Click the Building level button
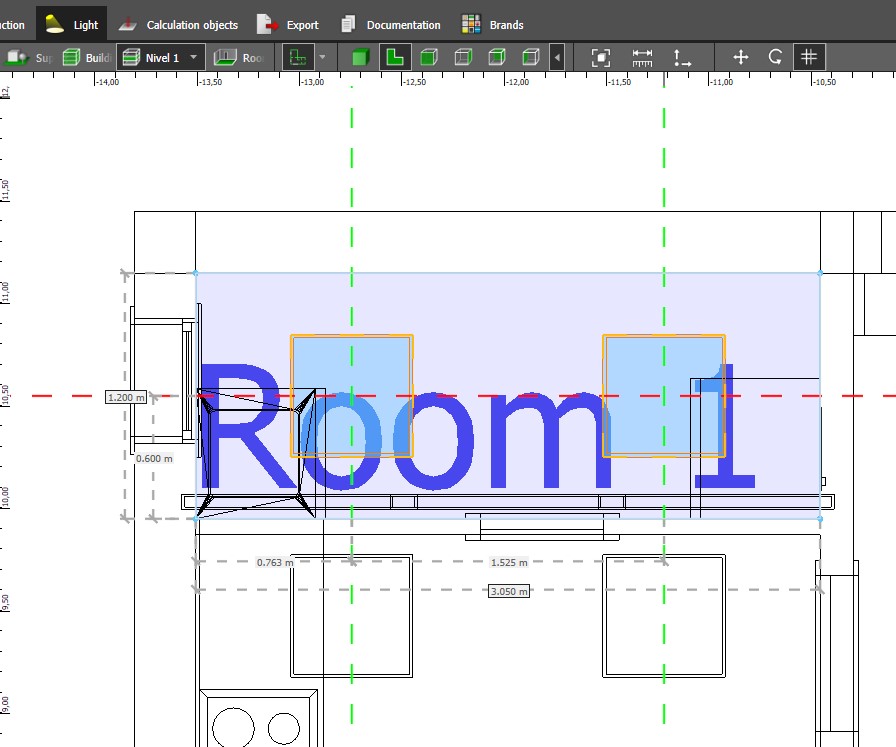The height and width of the screenshot is (747, 896). [x=87, y=57]
